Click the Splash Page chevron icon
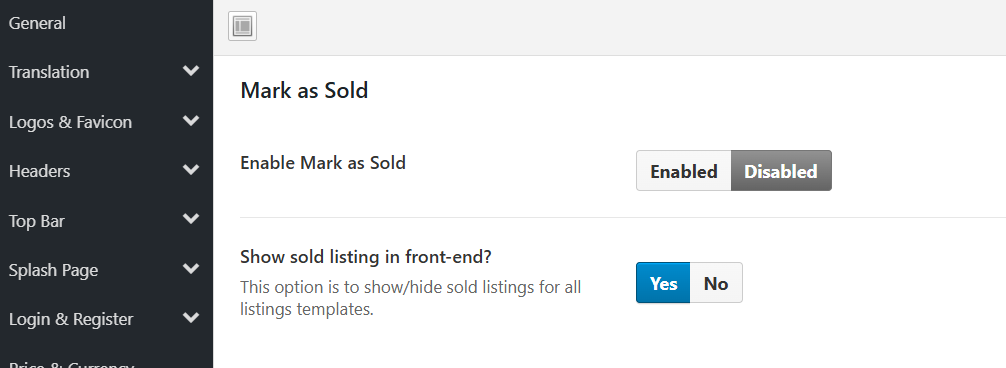This screenshot has height=368, width=1006. tap(191, 269)
